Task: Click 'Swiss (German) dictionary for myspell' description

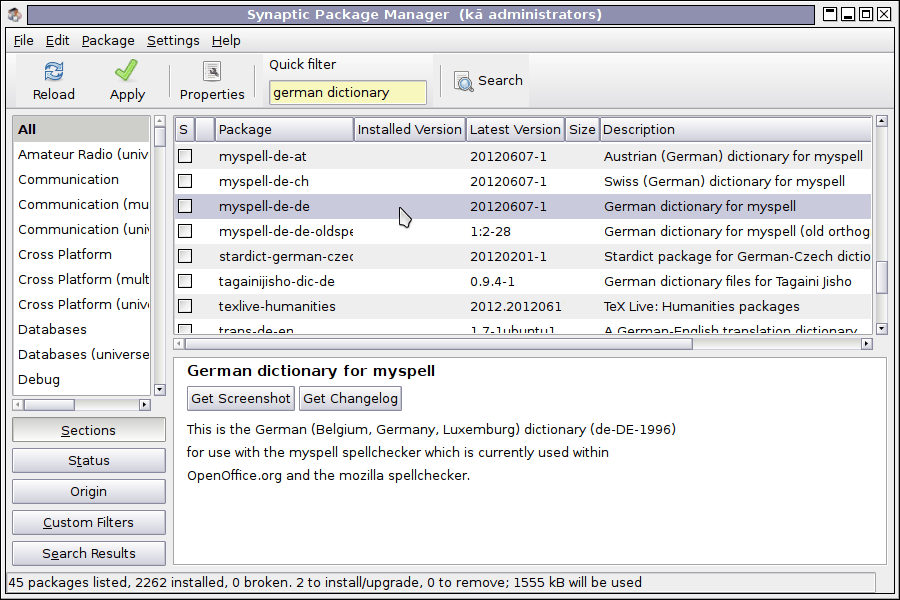Action: [x=724, y=181]
